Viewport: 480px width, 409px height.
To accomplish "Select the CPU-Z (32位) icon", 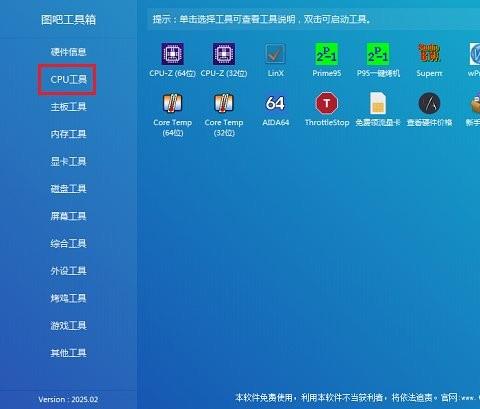I will coord(224,54).
